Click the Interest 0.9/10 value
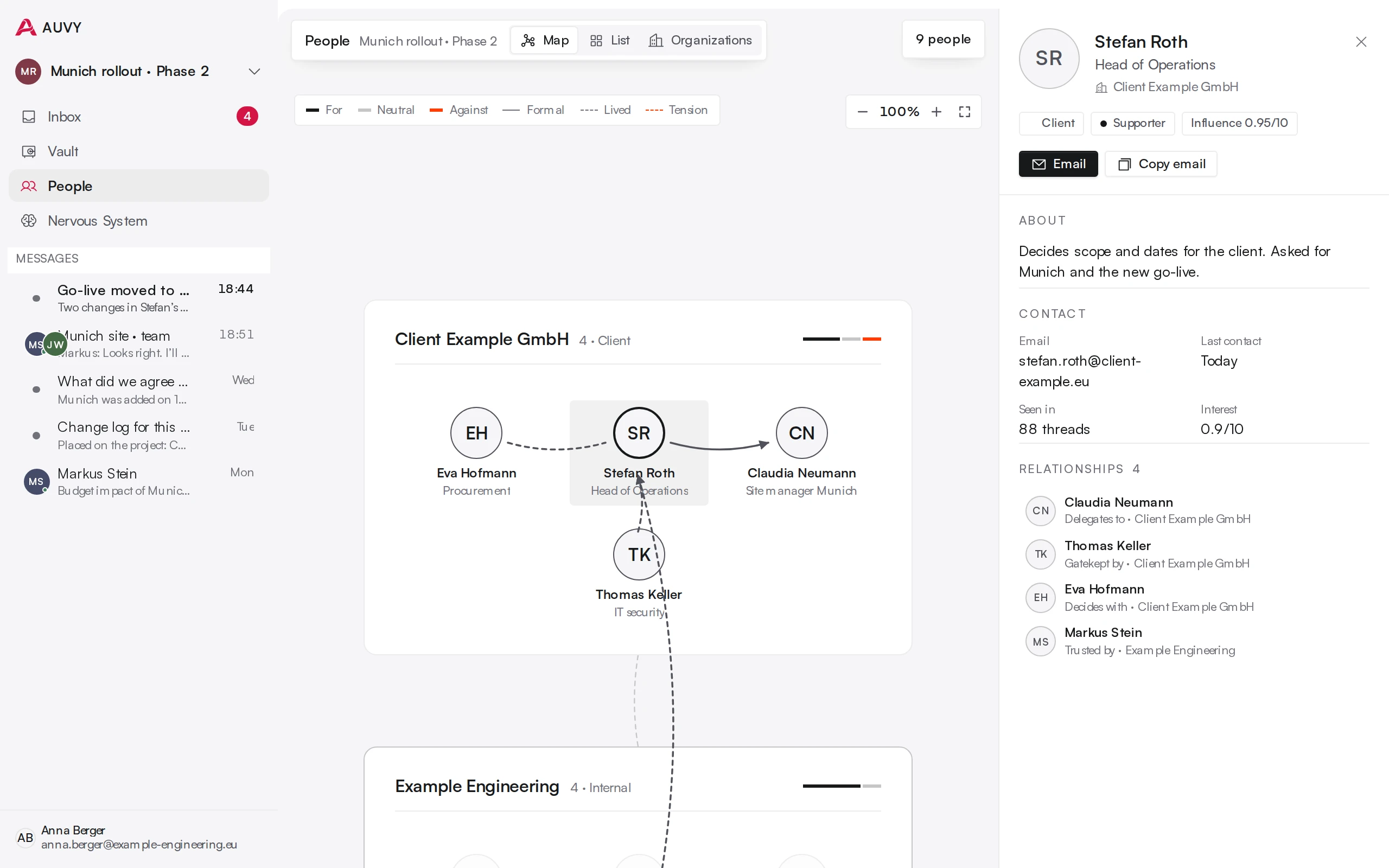The image size is (1389, 868). pyautogui.click(x=1222, y=430)
